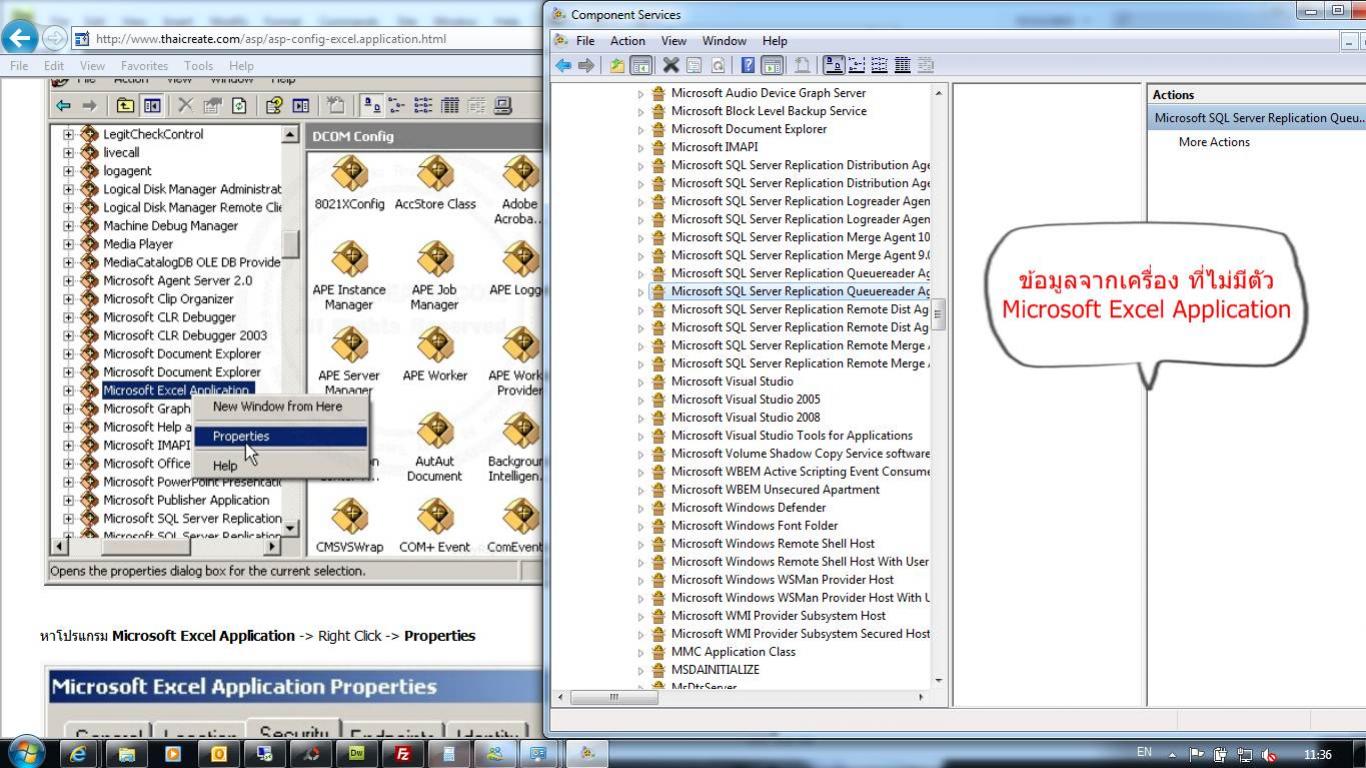Expand Microsoft WBEM Unsecured Apartment node

tap(641, 489)
